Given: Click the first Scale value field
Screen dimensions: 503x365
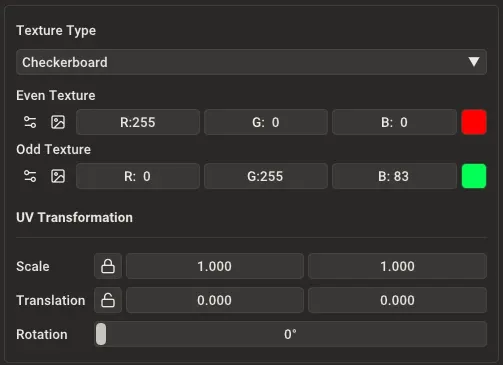Looking at the screenshot, I should tap(215, 266).
